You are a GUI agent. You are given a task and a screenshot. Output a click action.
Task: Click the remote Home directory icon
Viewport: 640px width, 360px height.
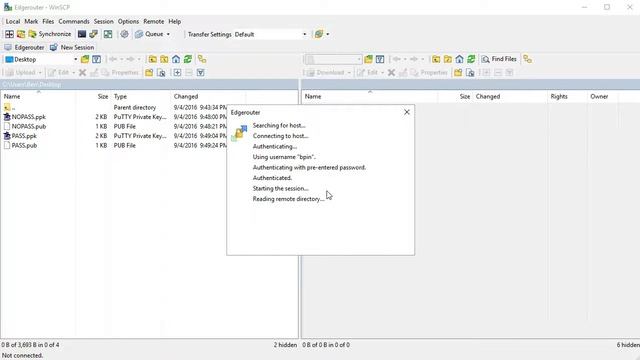(460, 60)
